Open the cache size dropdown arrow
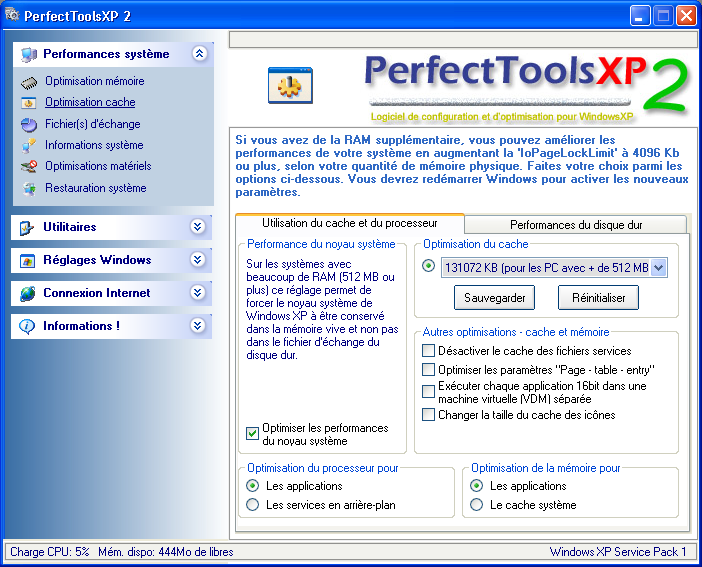 [658, 268]
